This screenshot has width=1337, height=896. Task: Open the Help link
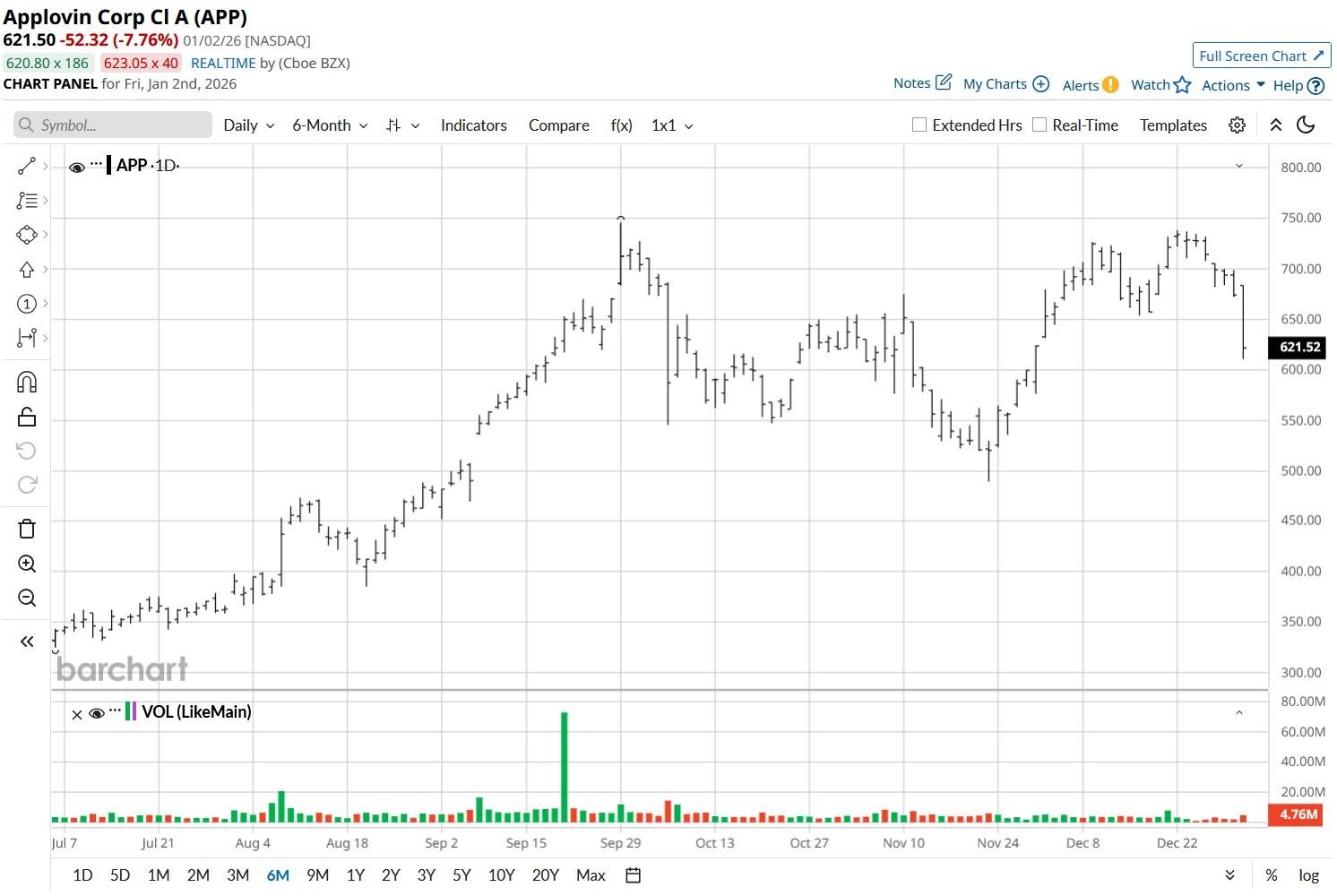point(1298,86)
